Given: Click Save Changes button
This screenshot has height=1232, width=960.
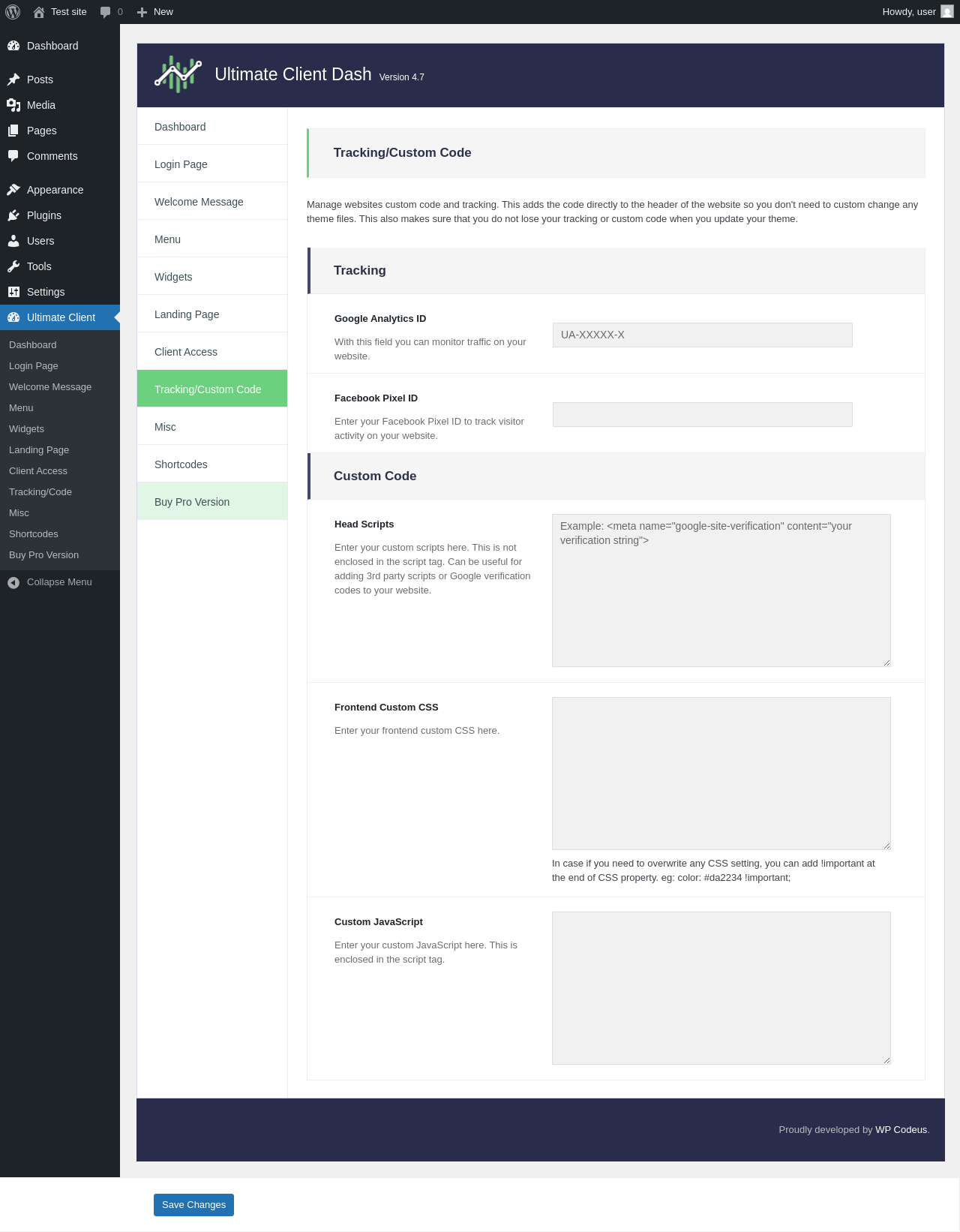Looking at the screenshot, I should pos(193,1205).
